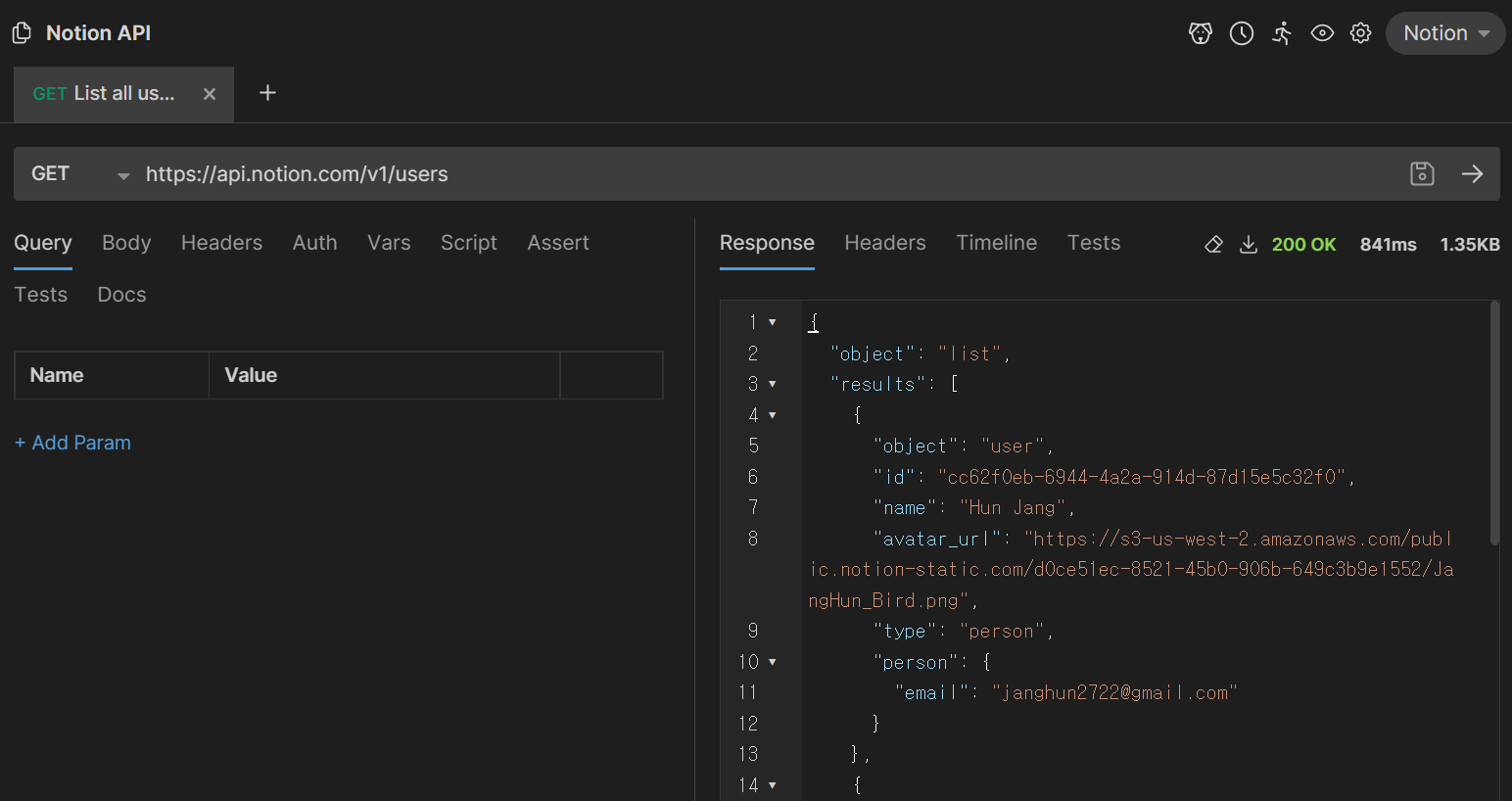The height and width of the screenshot is (801, 1512).
Task: Click the runner icon in top toolbar
Action: 1282,33
